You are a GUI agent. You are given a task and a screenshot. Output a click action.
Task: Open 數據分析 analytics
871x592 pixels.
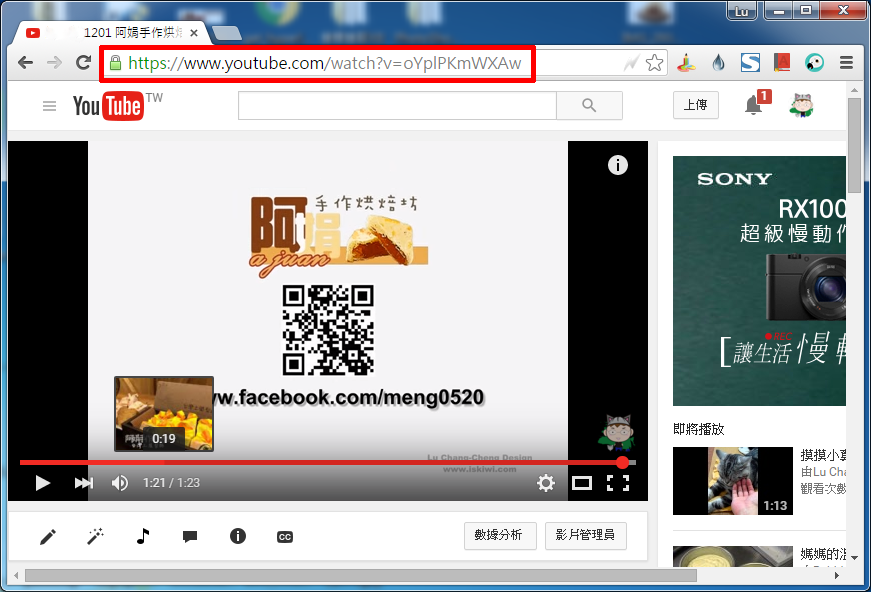(500, 536)
